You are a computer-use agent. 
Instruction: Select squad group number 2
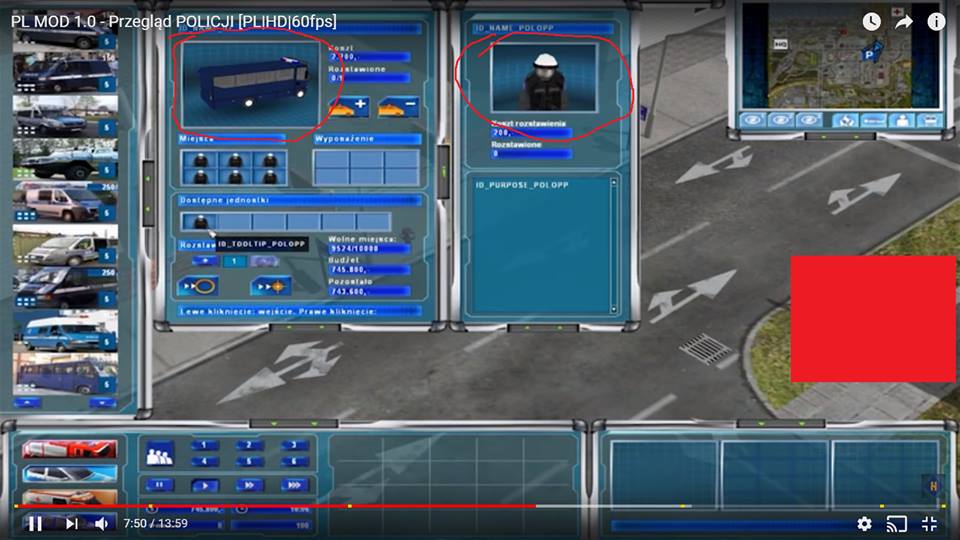click(x=249, y=445)
